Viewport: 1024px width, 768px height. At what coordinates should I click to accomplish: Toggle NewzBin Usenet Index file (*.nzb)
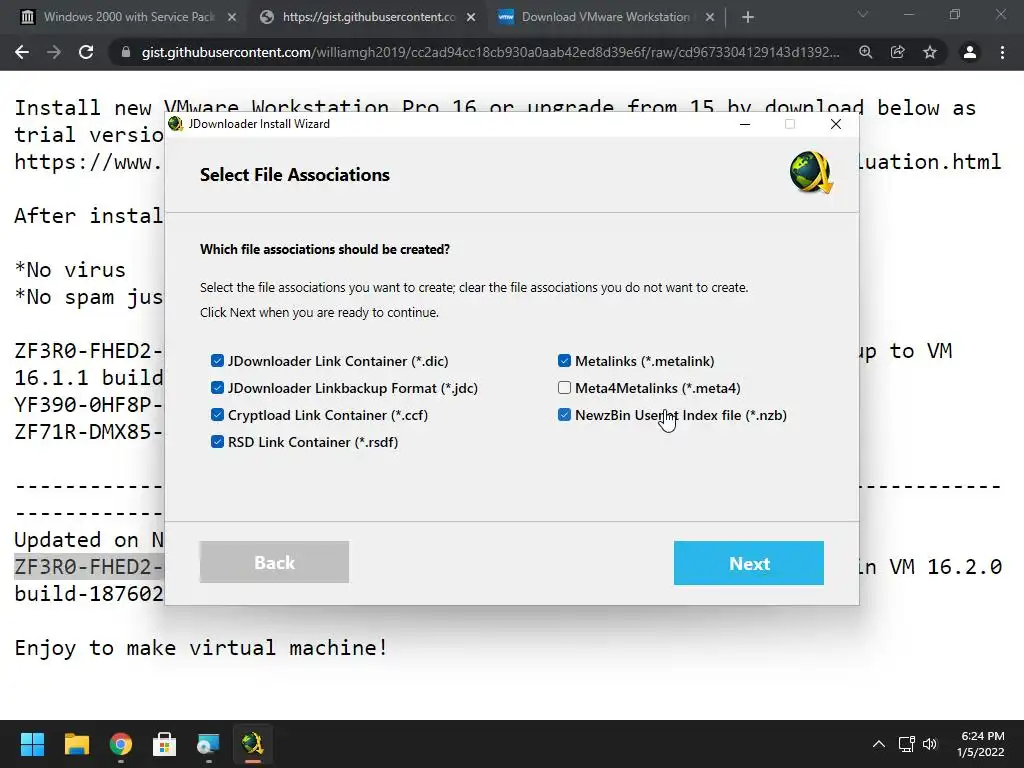click(x=564, y=415)
